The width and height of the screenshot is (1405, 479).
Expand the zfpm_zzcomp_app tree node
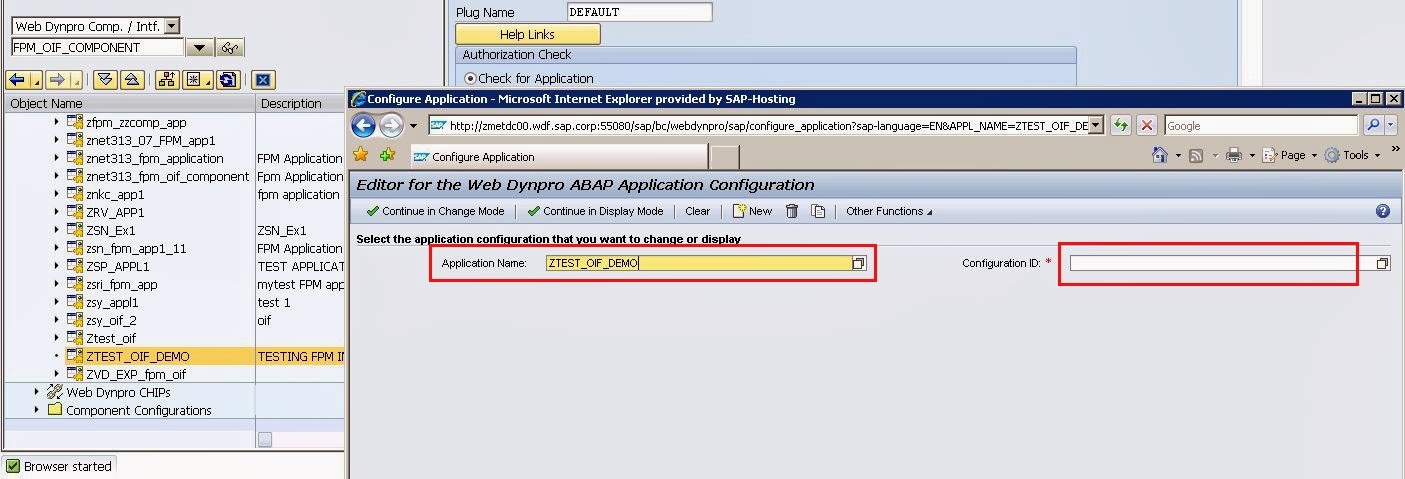pos(57,122)
